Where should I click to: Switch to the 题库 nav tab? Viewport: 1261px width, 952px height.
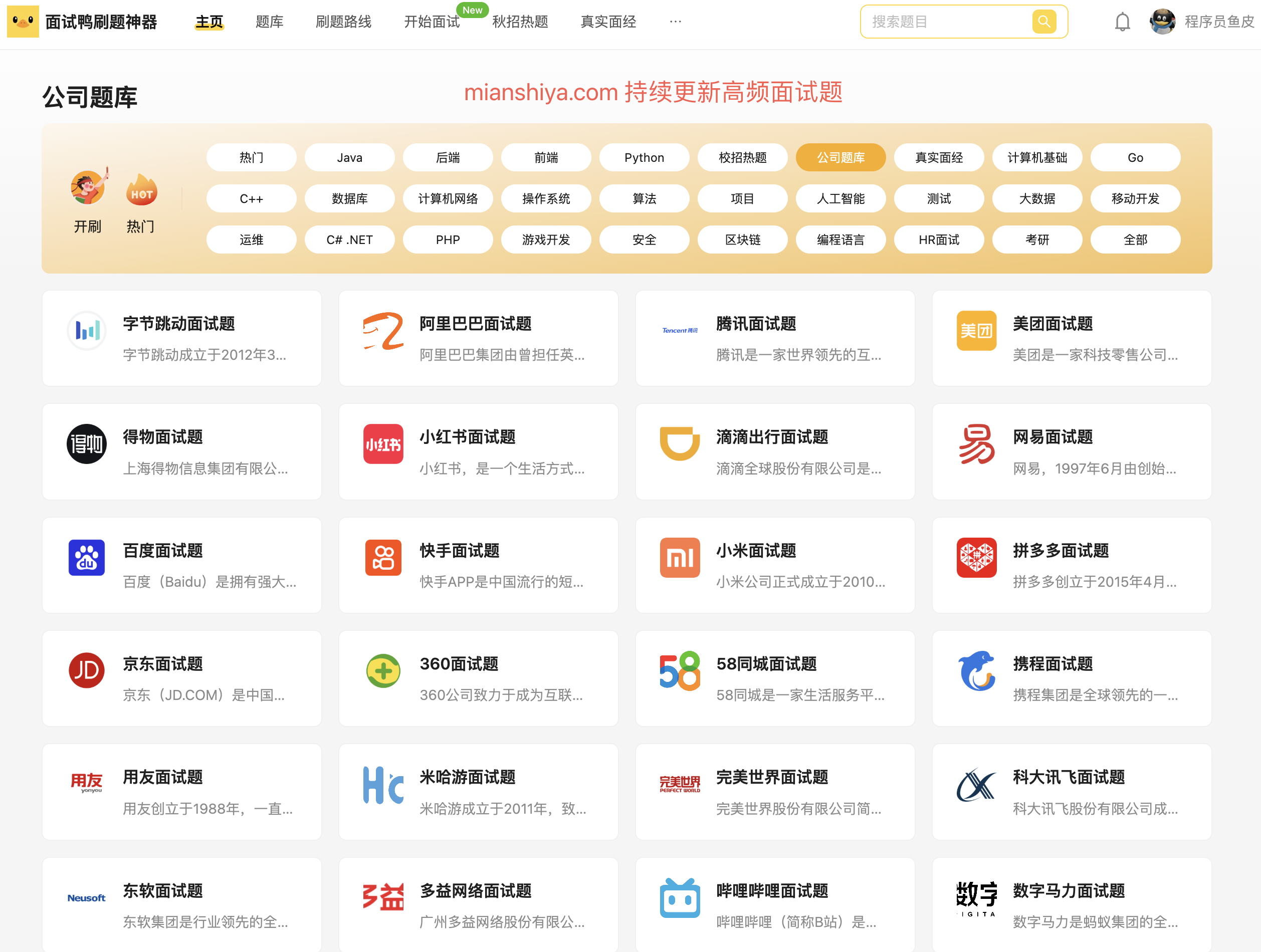pyautogui.click(x=269, y=22)
